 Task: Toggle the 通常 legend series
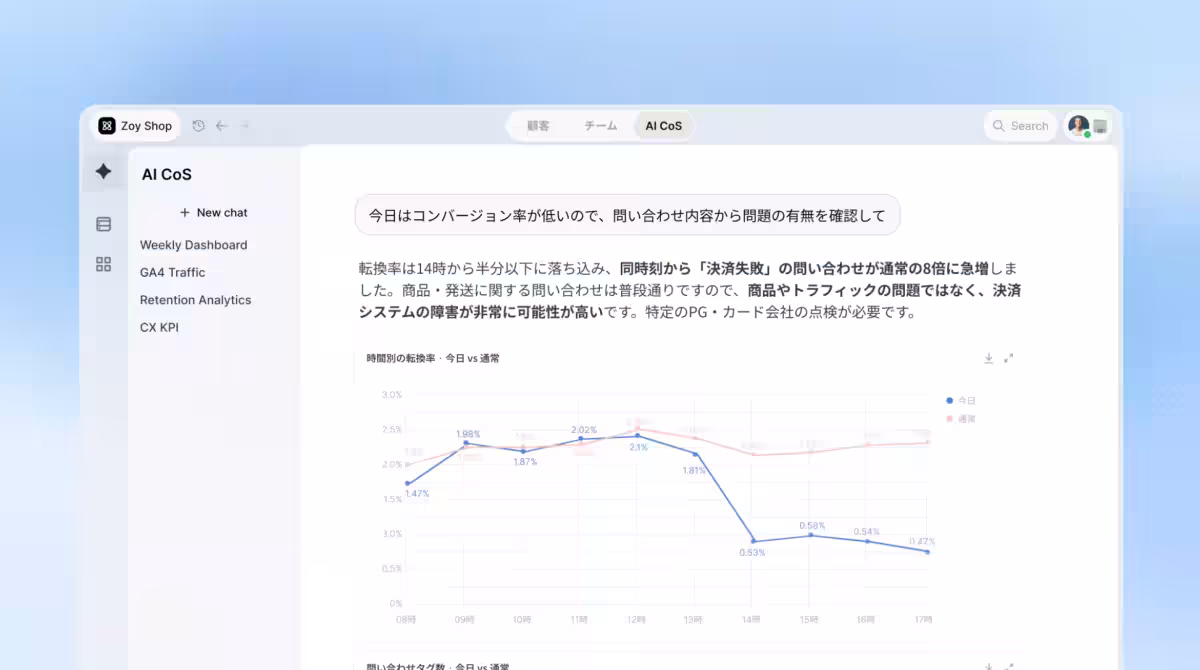coord(960,418)
